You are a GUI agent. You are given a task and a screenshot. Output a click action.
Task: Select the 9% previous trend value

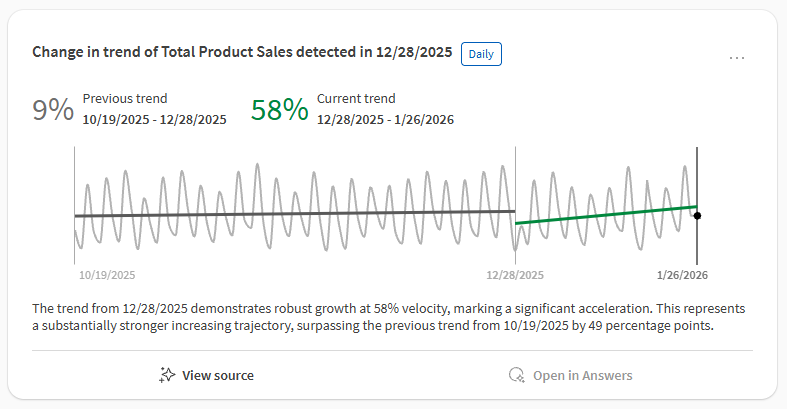tap(53, 109)
